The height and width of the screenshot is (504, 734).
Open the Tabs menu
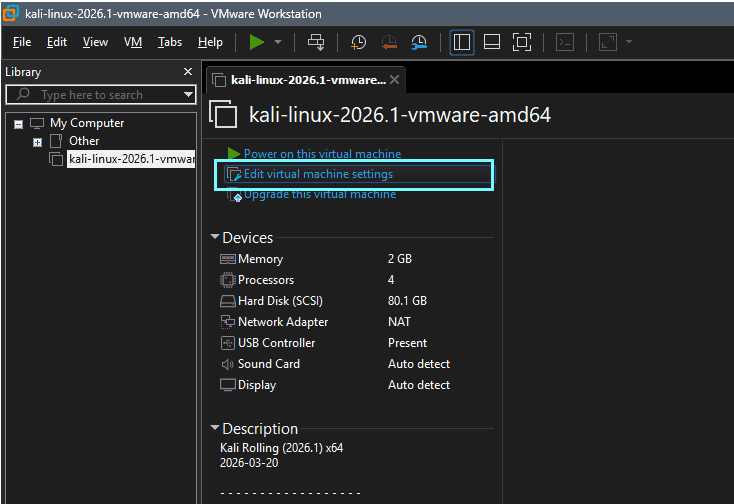coord(169,42)
